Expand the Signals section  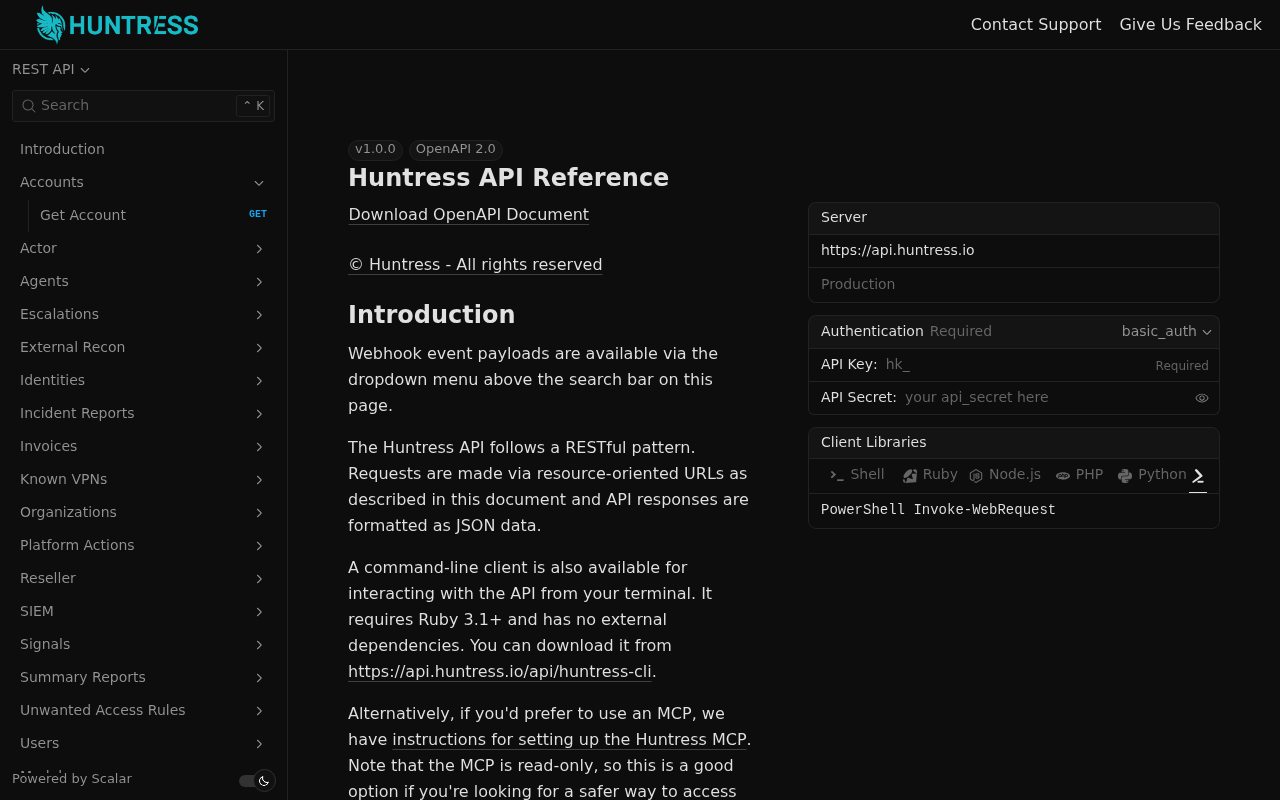click(259, 645)
